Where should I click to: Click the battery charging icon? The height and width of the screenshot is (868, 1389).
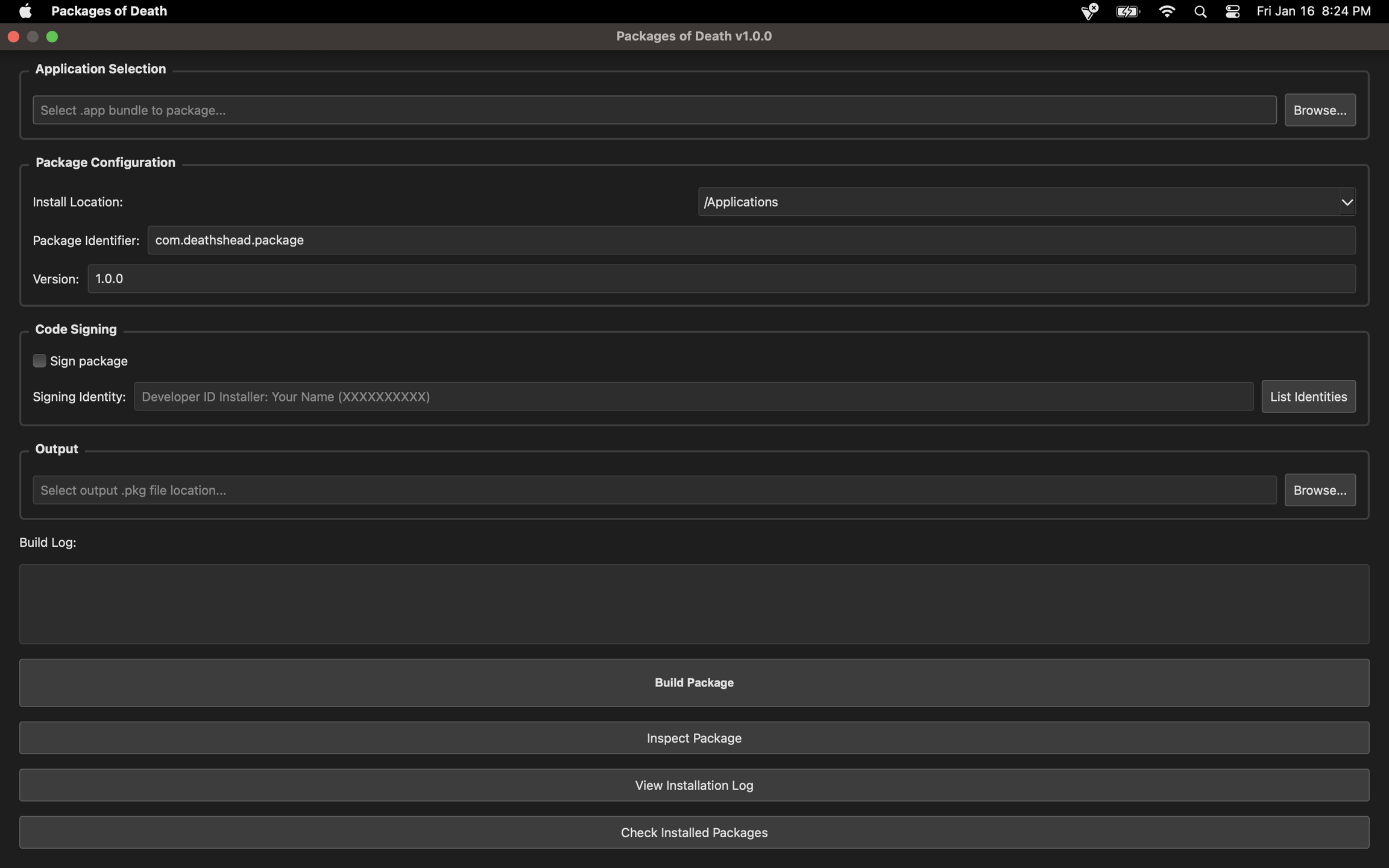pyautogui.click(x=1127, y=11)
